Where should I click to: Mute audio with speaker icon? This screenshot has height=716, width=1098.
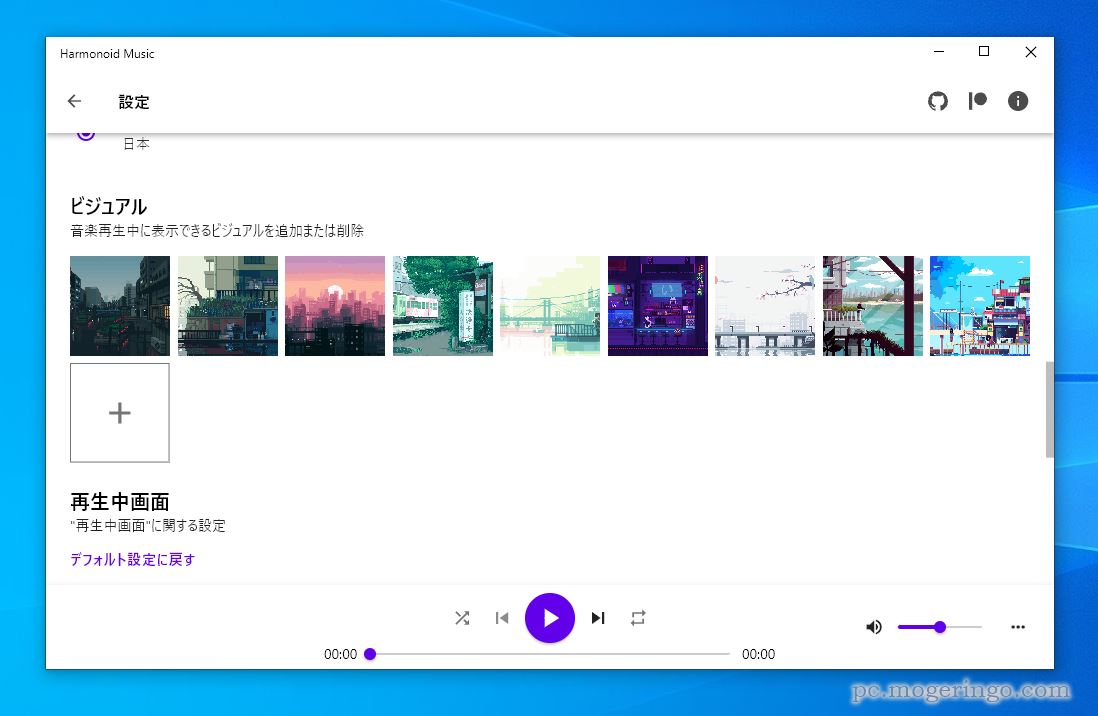874,627
